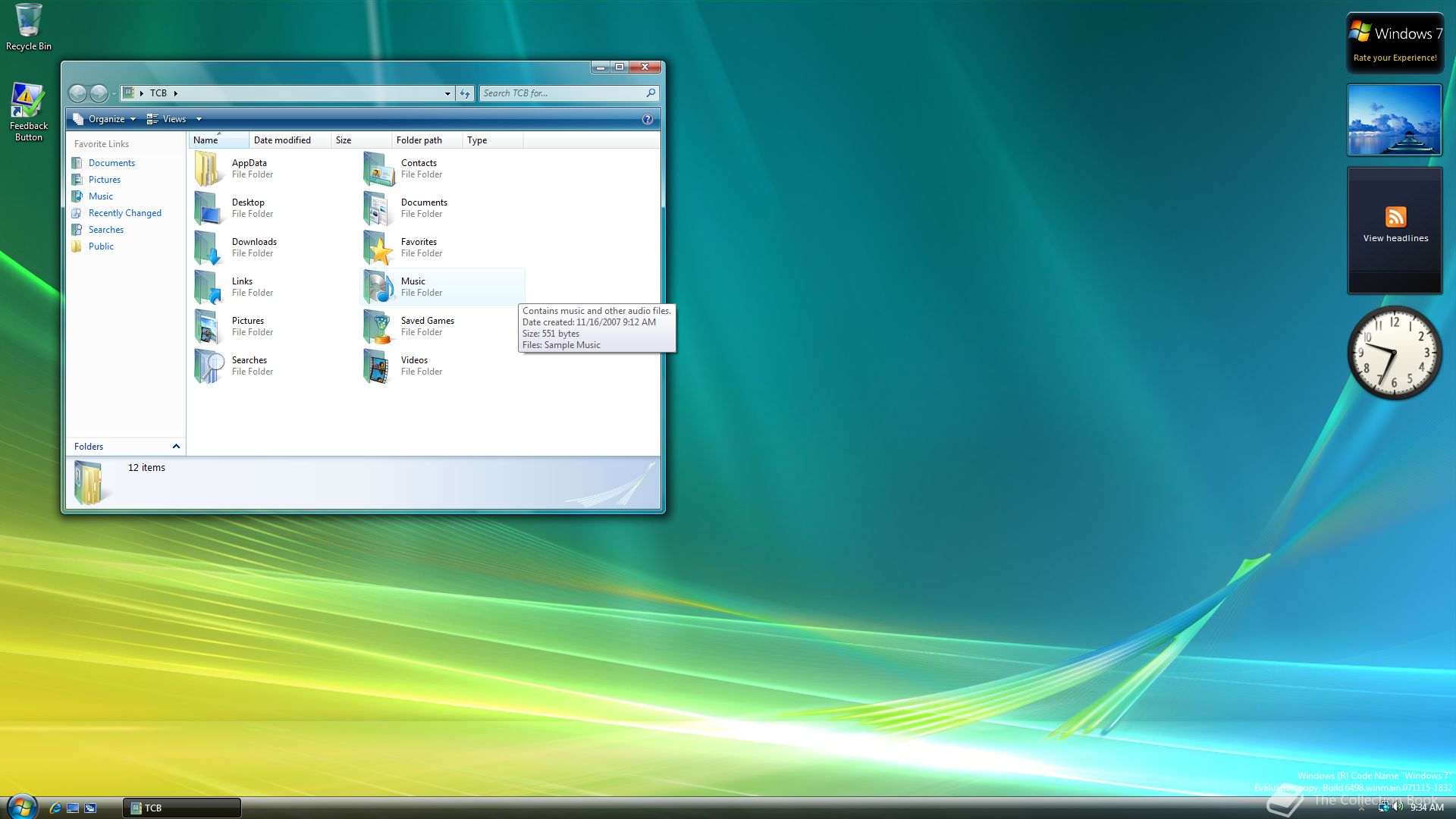
Task: Click the search magnifier icon
Action: click(x=651, y=93)
